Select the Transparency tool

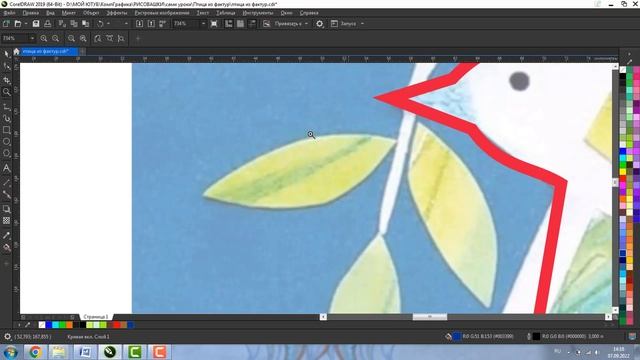7,221
